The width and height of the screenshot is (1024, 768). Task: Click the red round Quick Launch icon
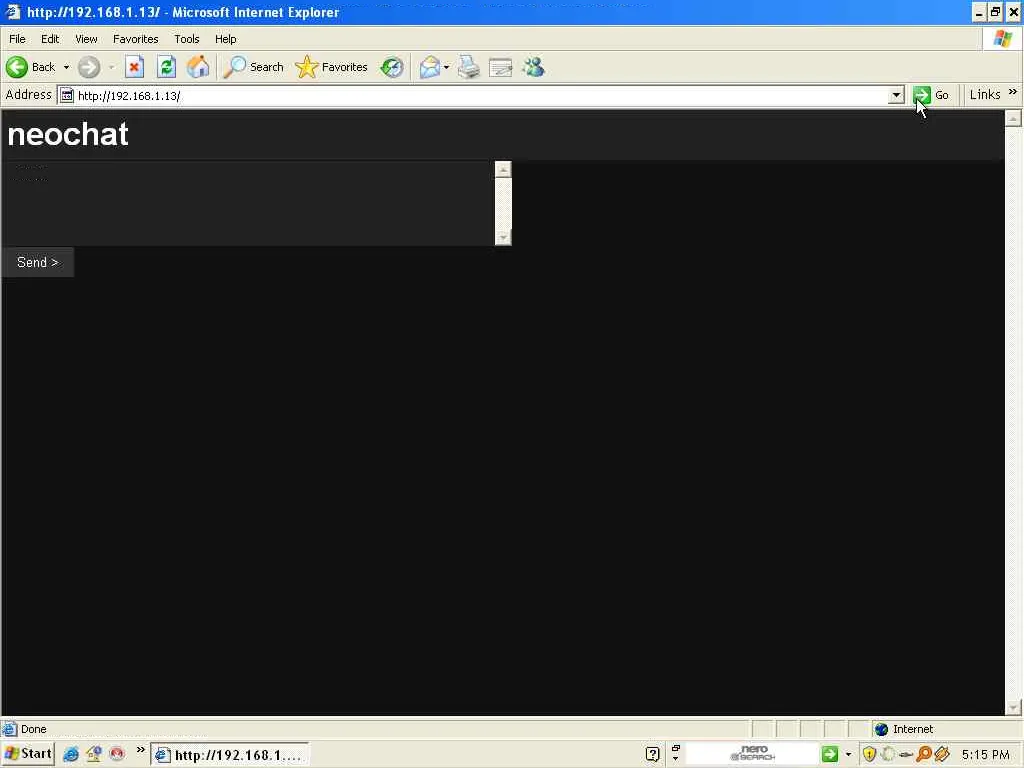tap(117, 754)
